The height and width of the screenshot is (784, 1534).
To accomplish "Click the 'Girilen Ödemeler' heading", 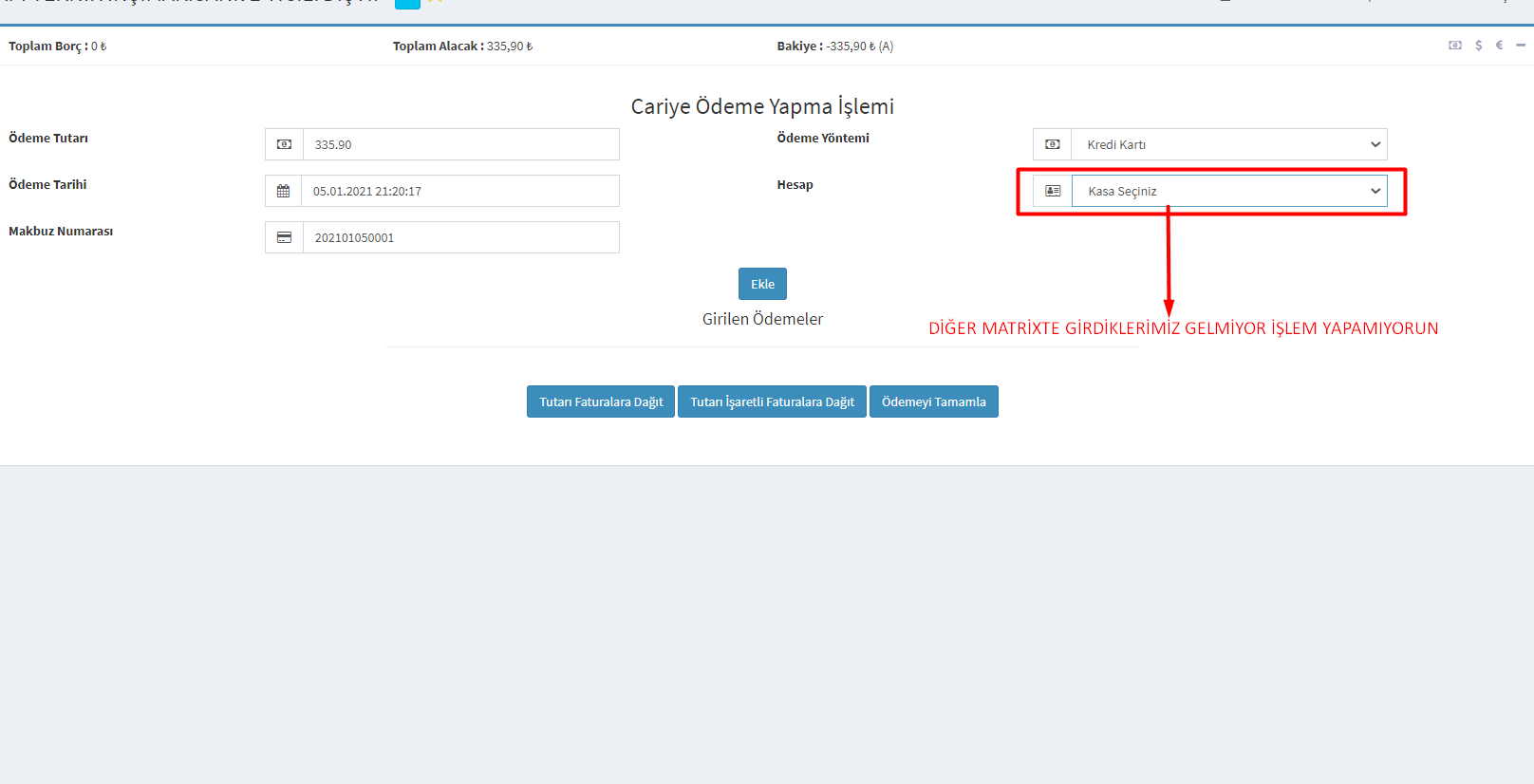I will (762, 319).
